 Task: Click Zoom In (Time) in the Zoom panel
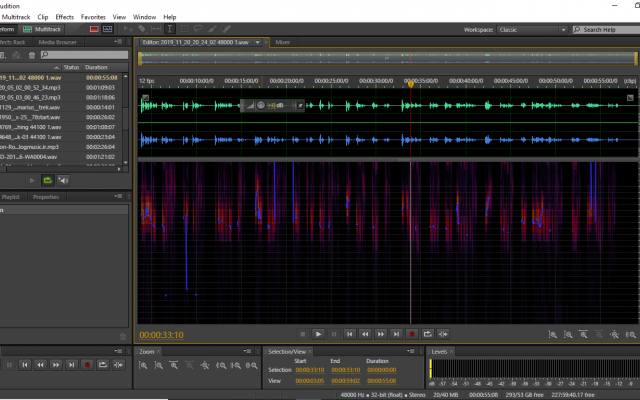click(174, 365)
